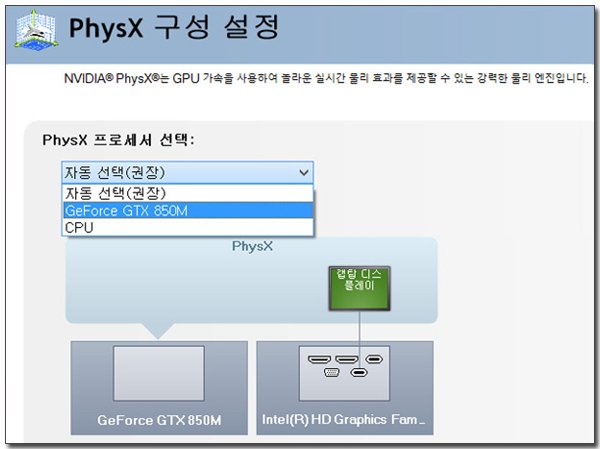This screenshot has width=600, height=449.
Task: Click the GeForce GTX 850M label below card
Action: click(x=158, y=420)
